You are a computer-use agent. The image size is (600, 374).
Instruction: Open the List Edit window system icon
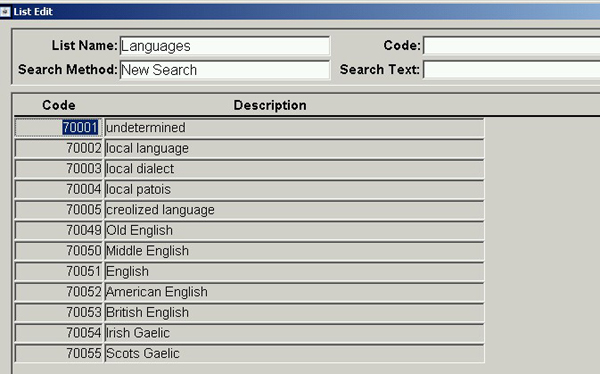[5, 11]
